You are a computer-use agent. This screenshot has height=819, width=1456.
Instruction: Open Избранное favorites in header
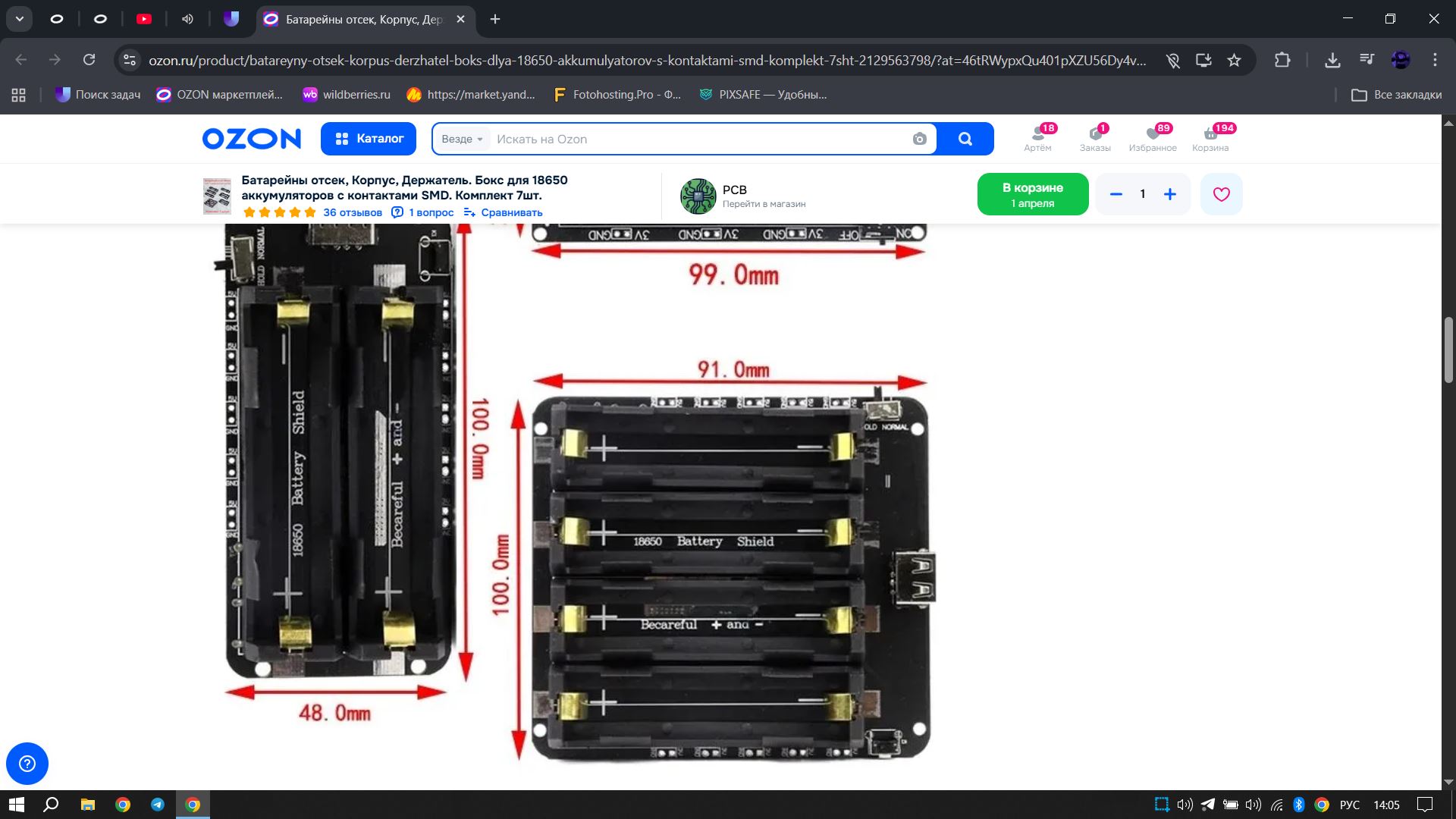(1153, 138)
